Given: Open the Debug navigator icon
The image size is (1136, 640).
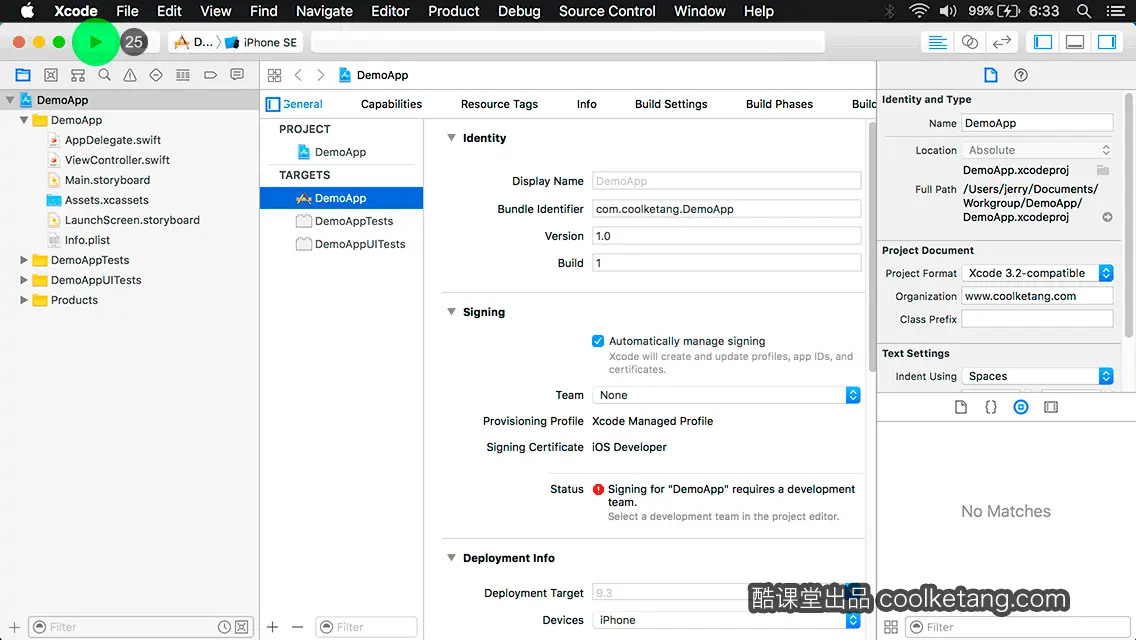Looking at the screenshot, I should pyautogui.click(x=183, y=75).
